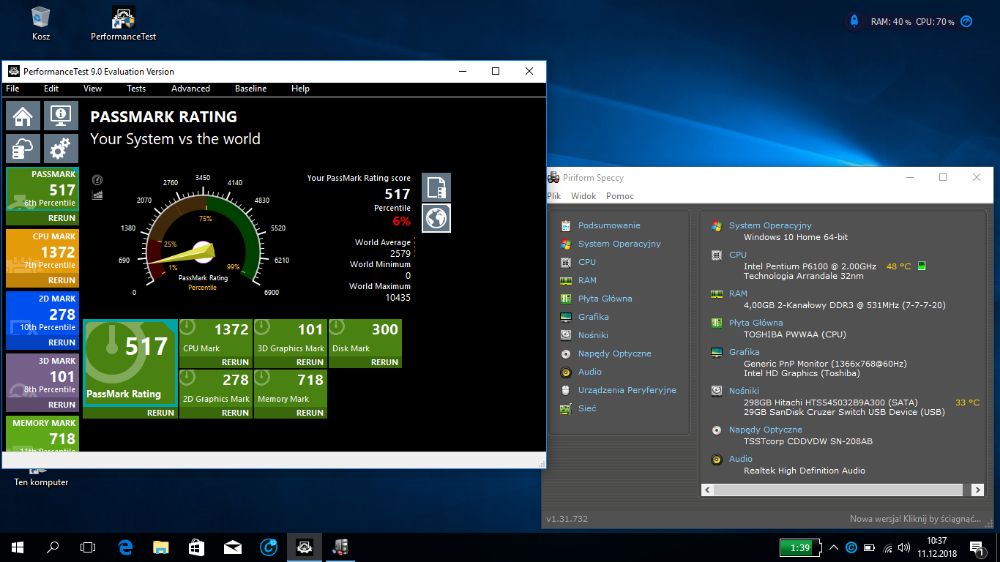Viewport: 1000px width, 562px height.
Task: Open Mail app from taskbar
Action: click(233, 547)
